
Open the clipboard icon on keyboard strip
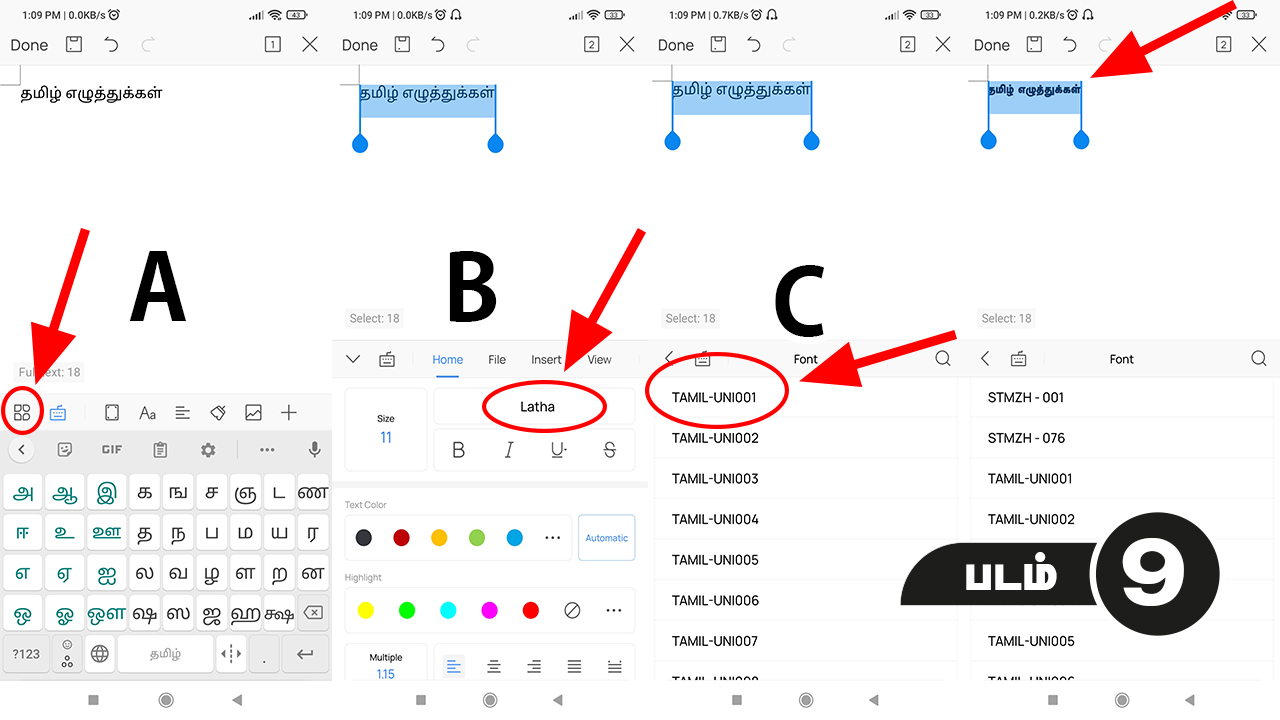[160, 450]
